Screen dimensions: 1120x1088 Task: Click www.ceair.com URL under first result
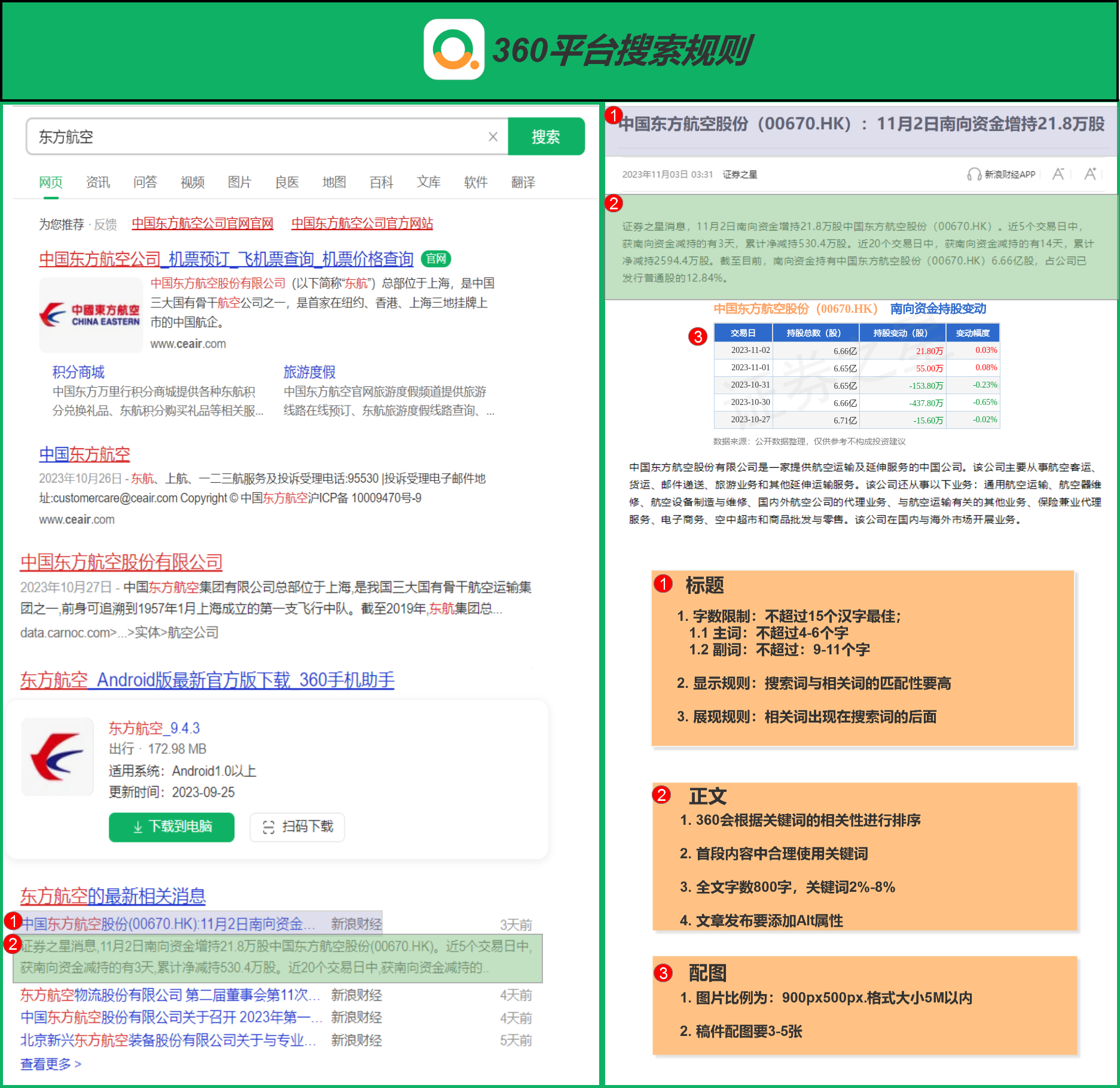pos(188,344)
